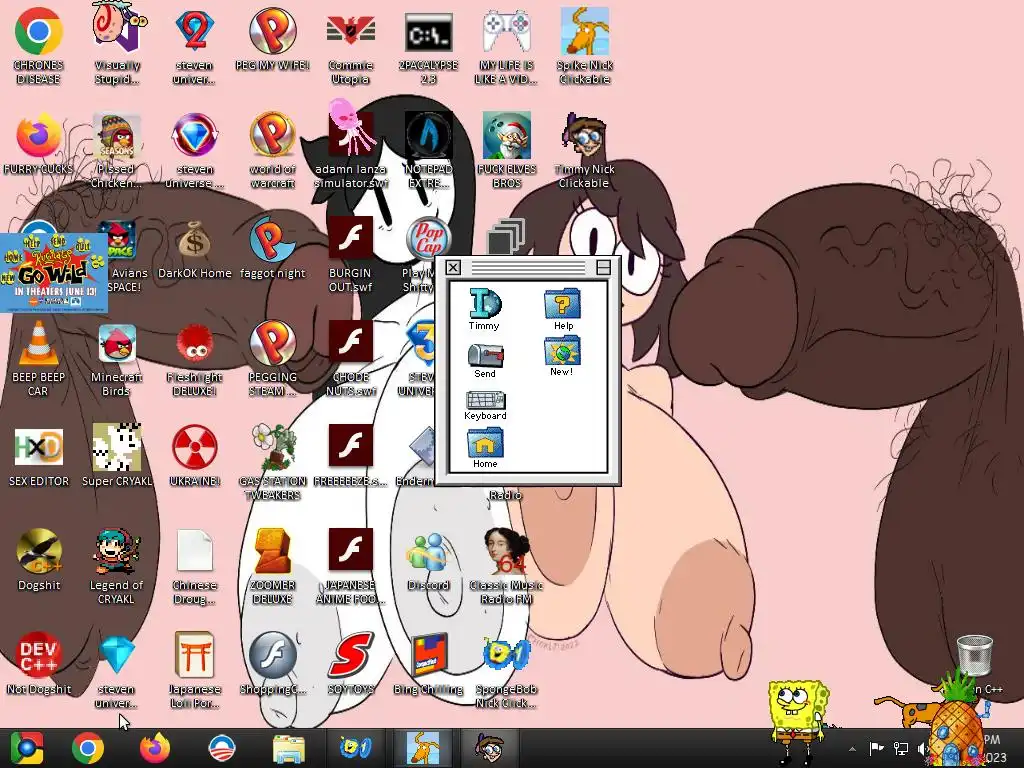Viewport: 1024px width, 768px height.
Task: Open the Home folder icon
Action: pos(485,449)
